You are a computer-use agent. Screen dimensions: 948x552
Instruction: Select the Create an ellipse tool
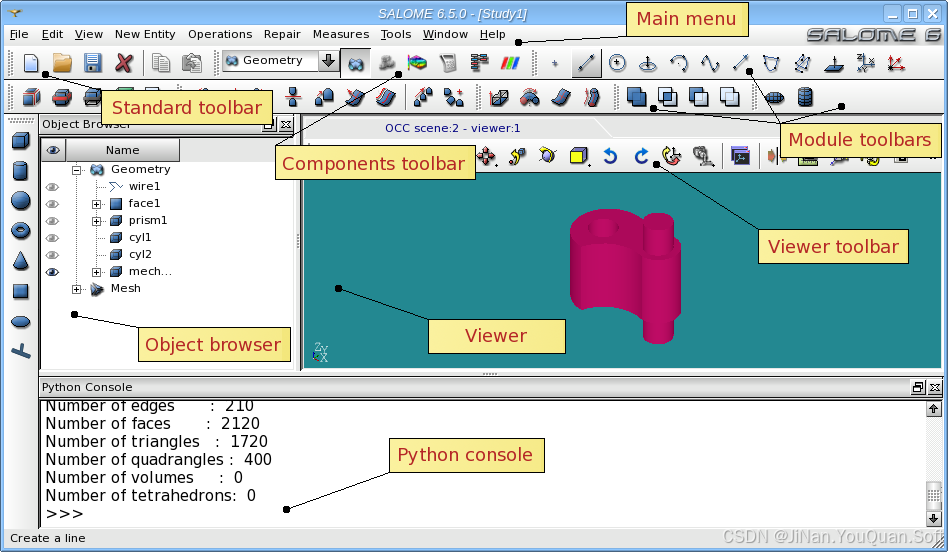coord(648,63)
